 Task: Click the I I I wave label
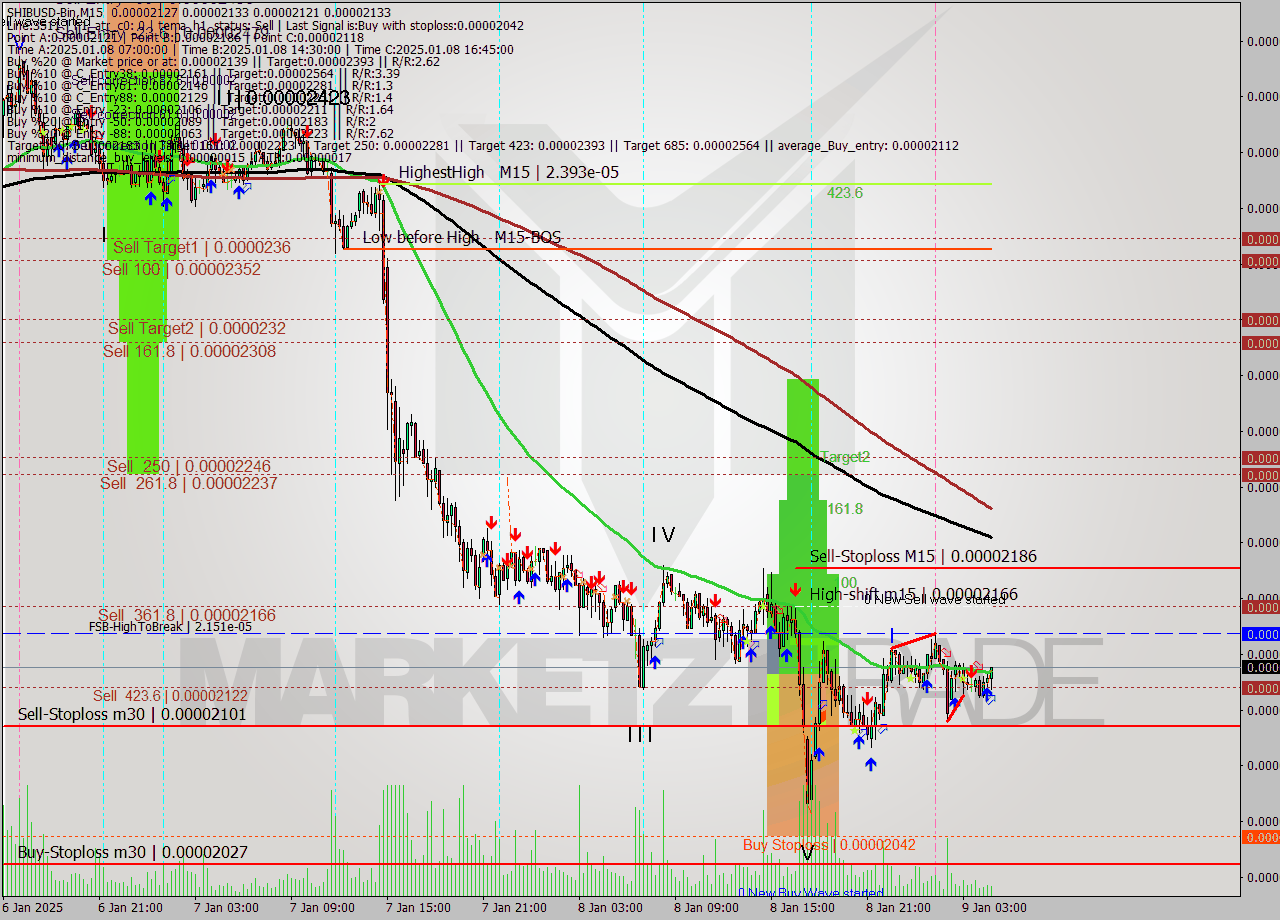(640, 735)
